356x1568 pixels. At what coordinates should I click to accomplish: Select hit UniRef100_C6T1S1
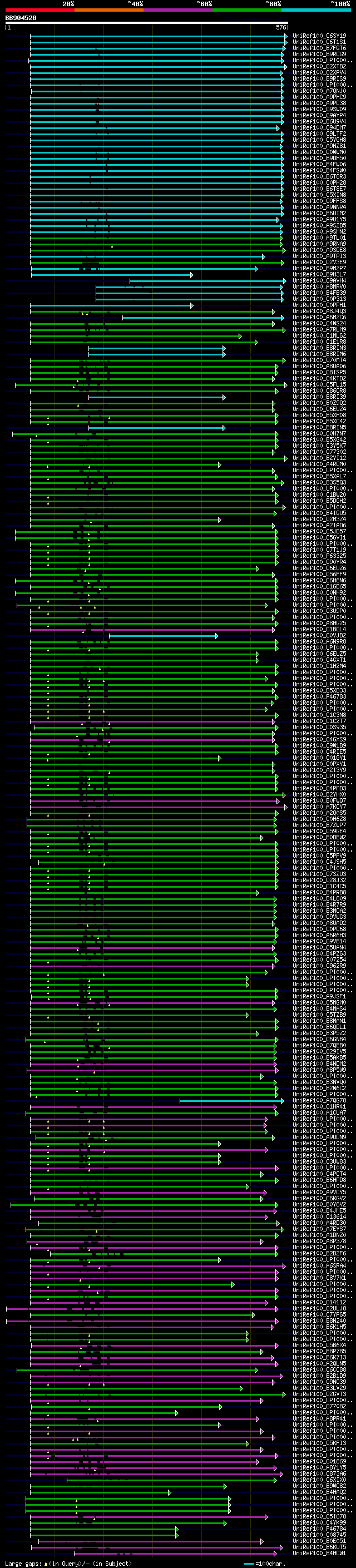point(319,42)
